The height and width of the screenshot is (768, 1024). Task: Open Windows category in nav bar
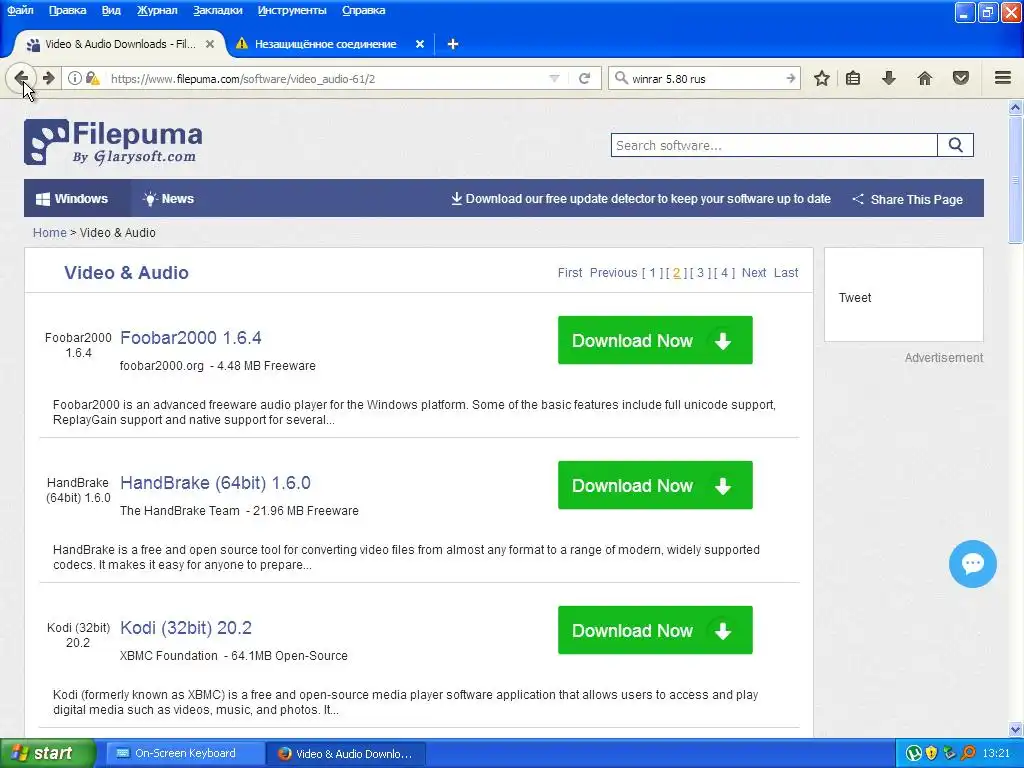(x=72, y=199)
